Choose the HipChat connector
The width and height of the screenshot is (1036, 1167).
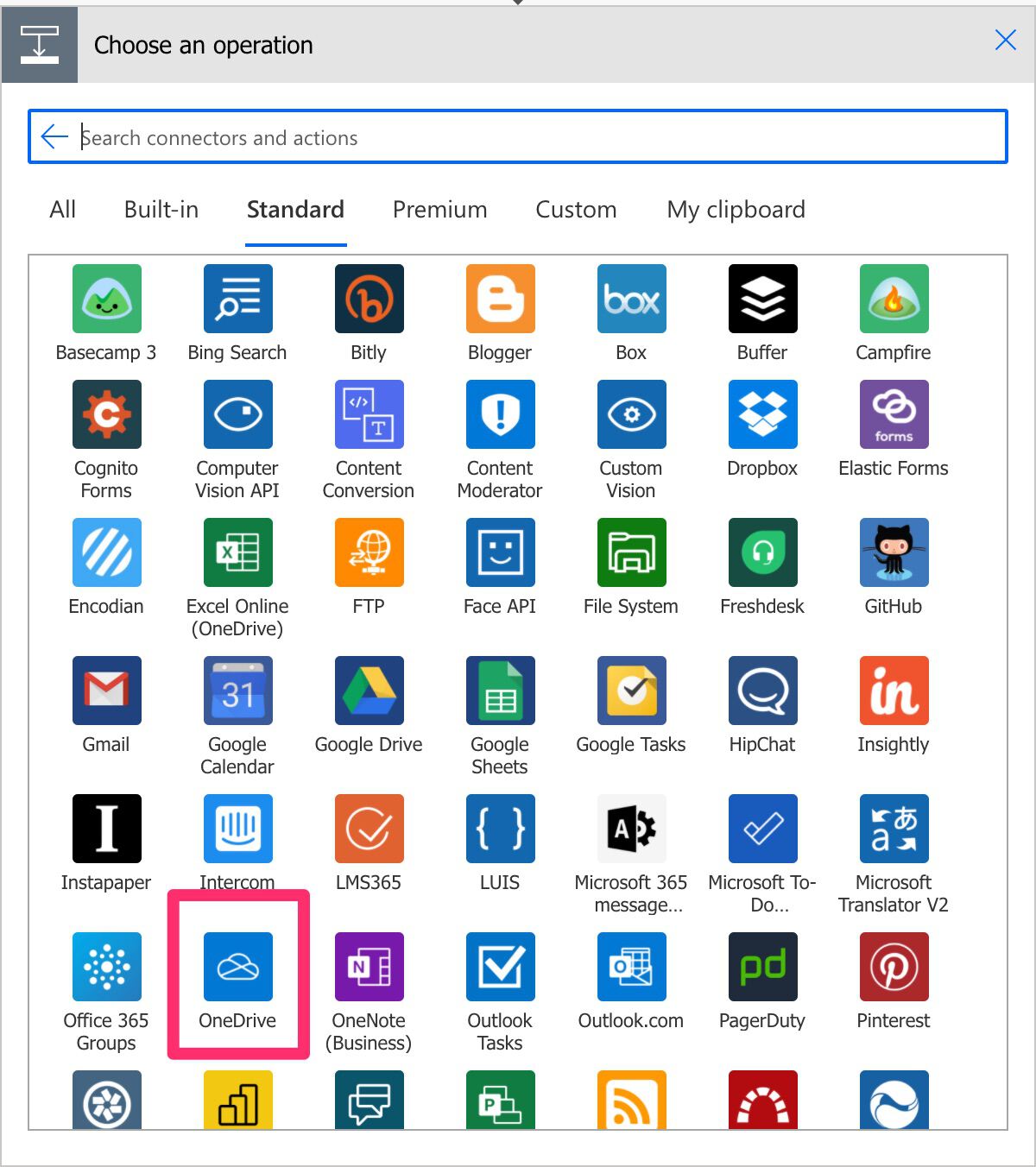(762, 690)
